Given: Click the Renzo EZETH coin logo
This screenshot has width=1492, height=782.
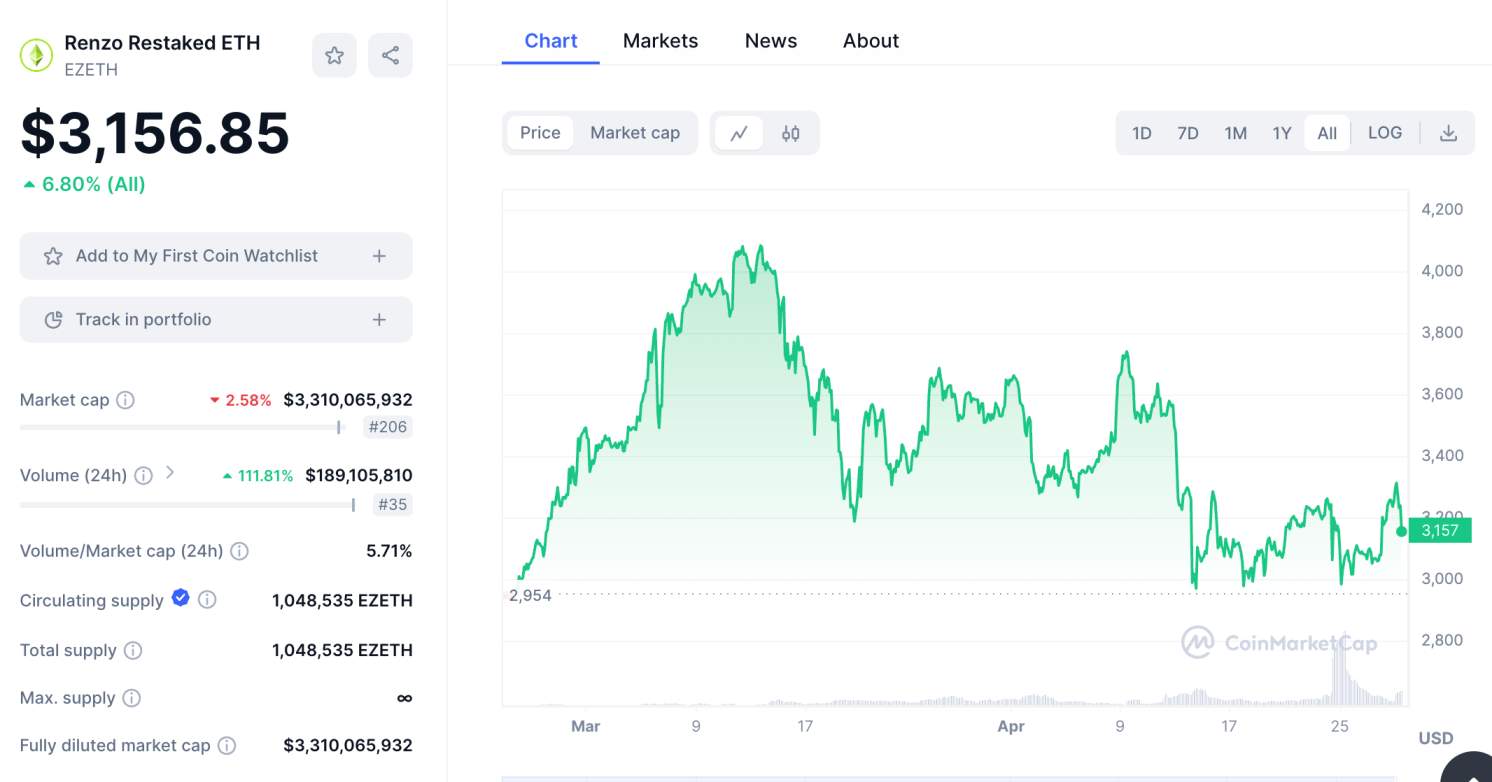Looking at the screenshot, I should [37, 55].
